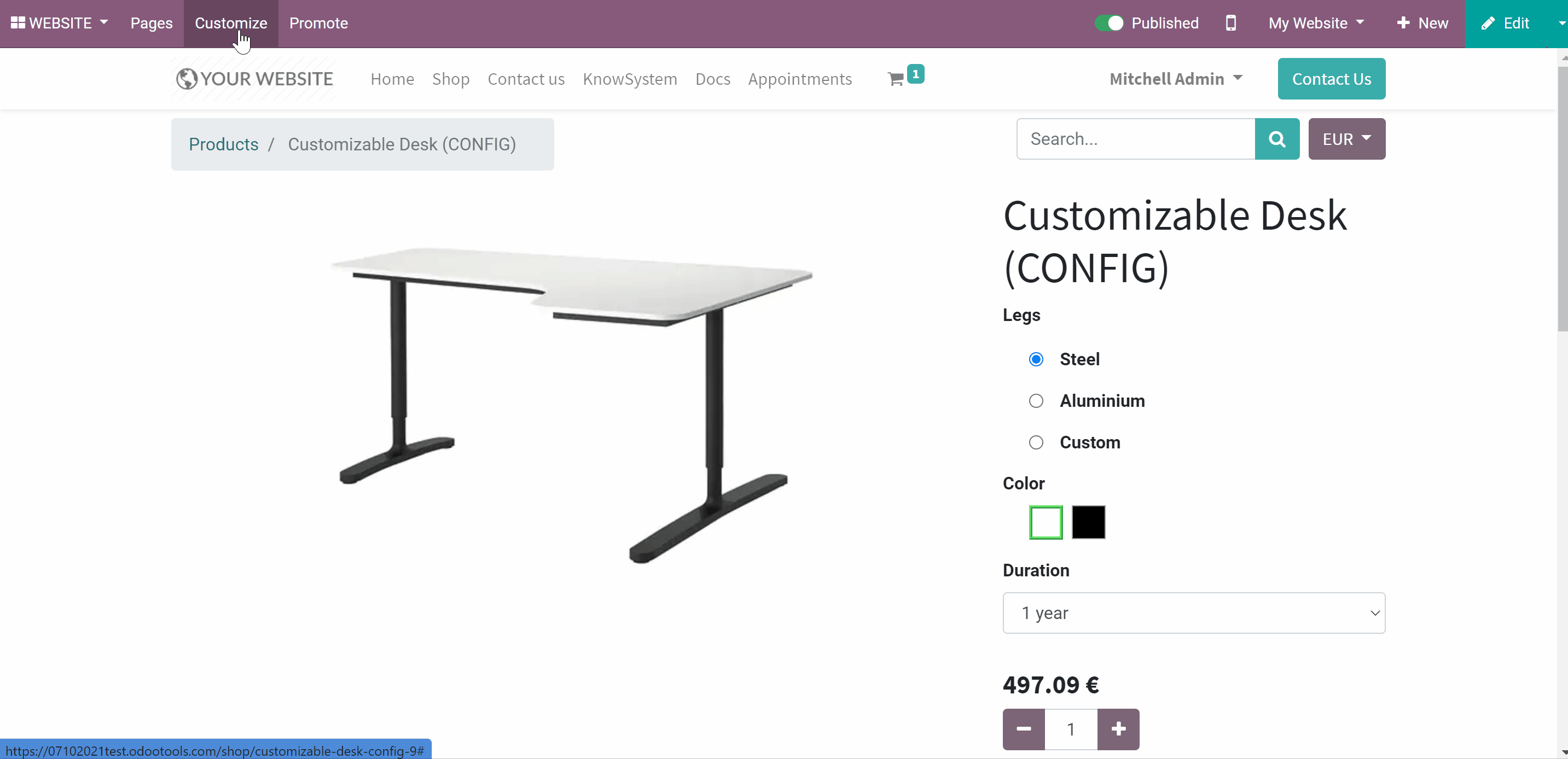Screen dimensions: 1568x759
Task: Open the Customize menu
Action: pos(231,23)
